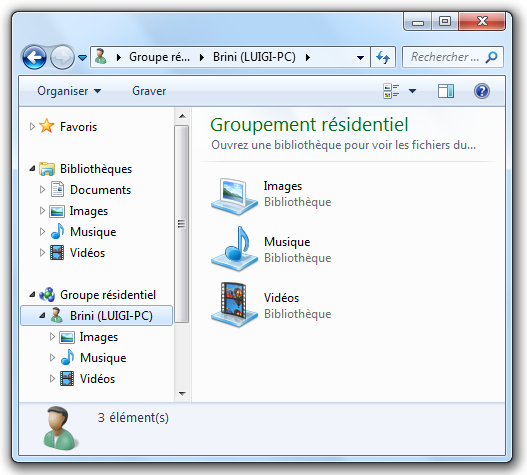Expand Musique under Bibliothèques
Screen dimensions: 527x475
pyautogui.click(x=42, y=232)
